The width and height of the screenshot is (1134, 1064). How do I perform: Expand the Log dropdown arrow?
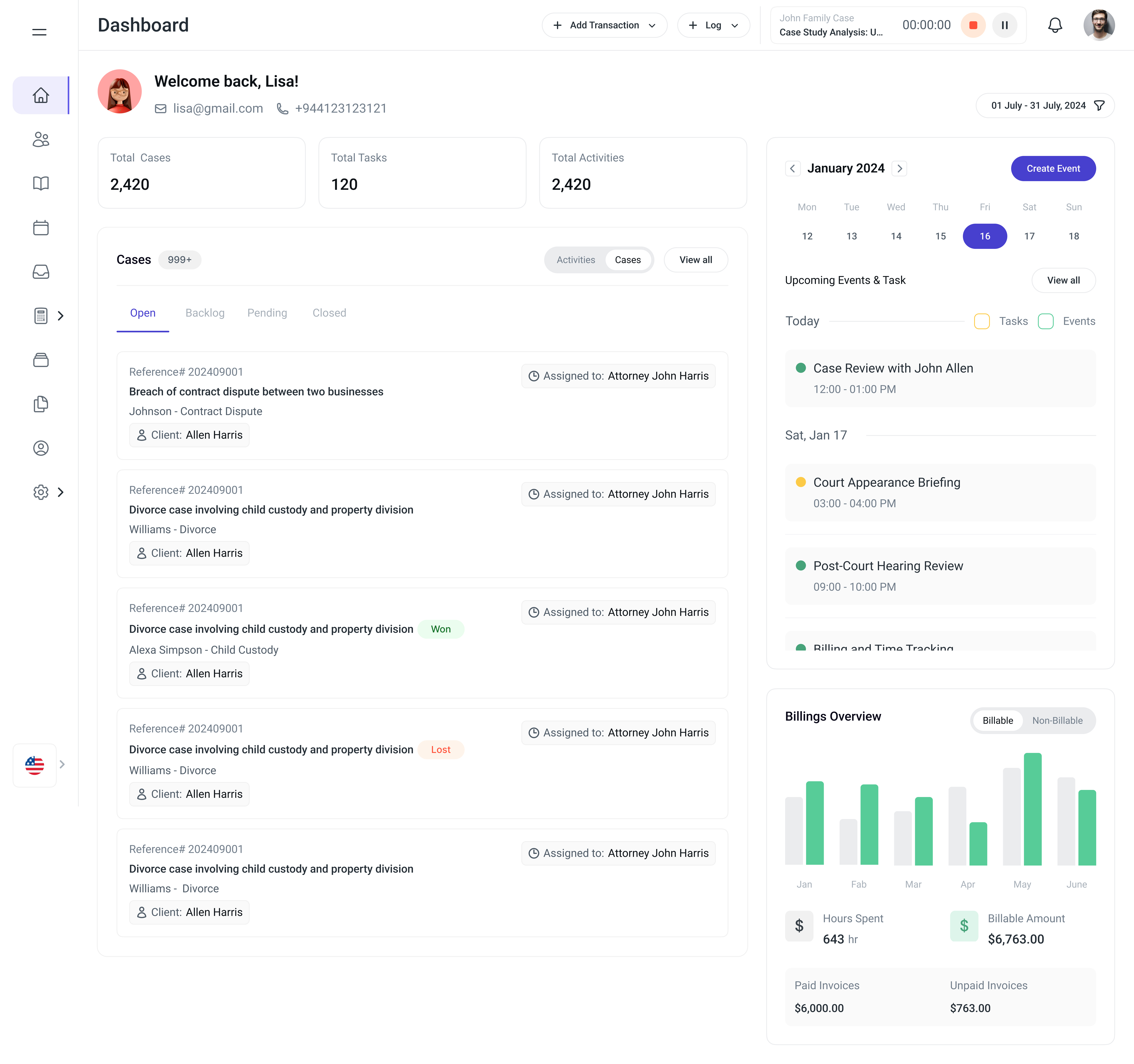click(735, 26)
